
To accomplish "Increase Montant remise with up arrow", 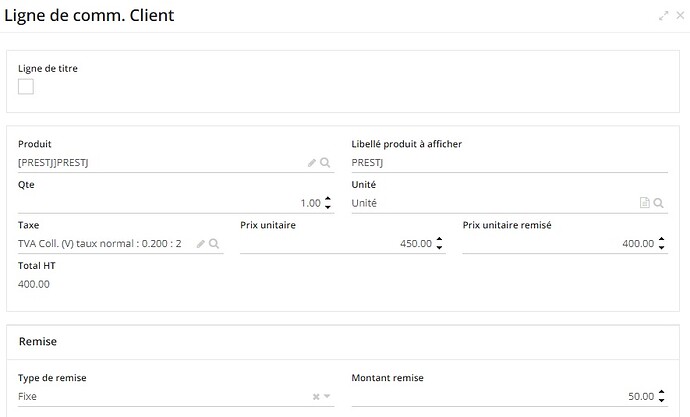I will pyautogui.click(x=661, y=392).
